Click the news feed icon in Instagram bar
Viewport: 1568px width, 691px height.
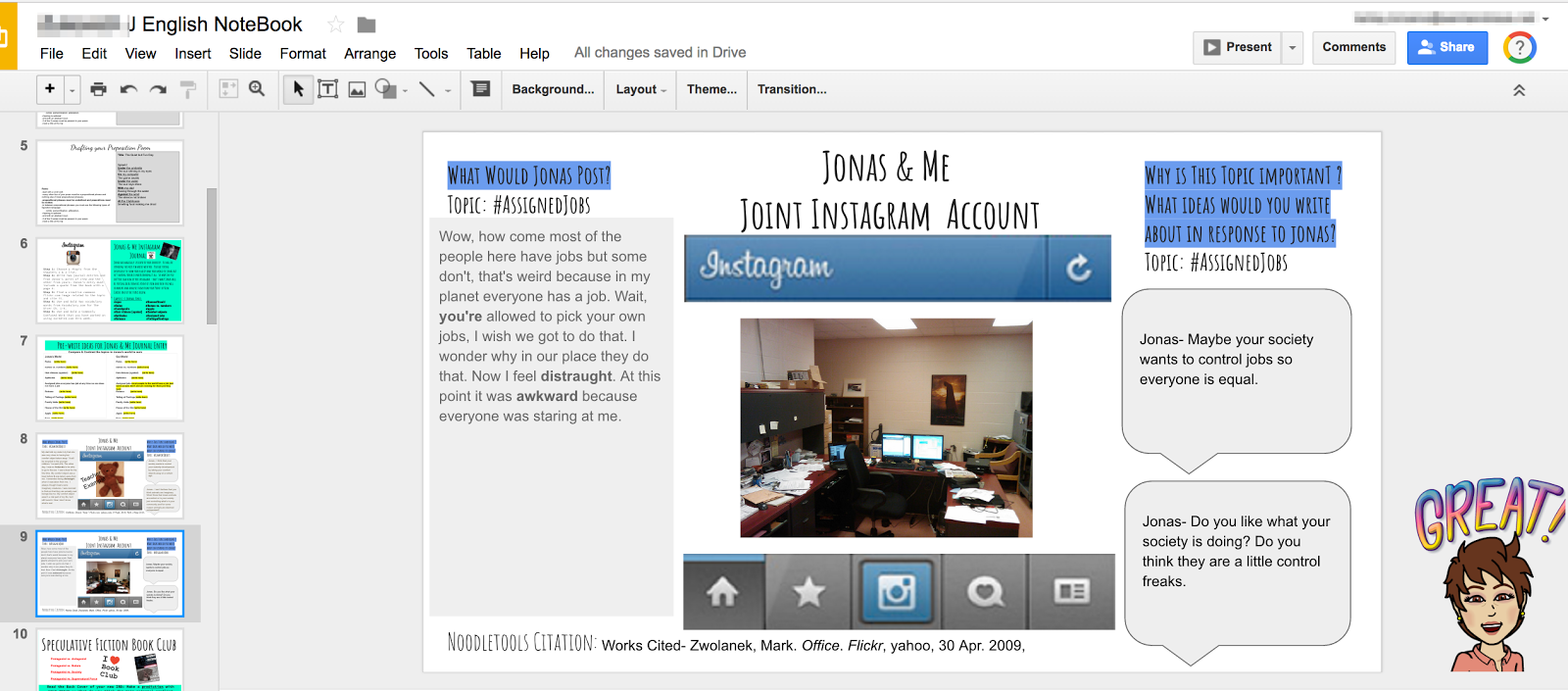1071,592
